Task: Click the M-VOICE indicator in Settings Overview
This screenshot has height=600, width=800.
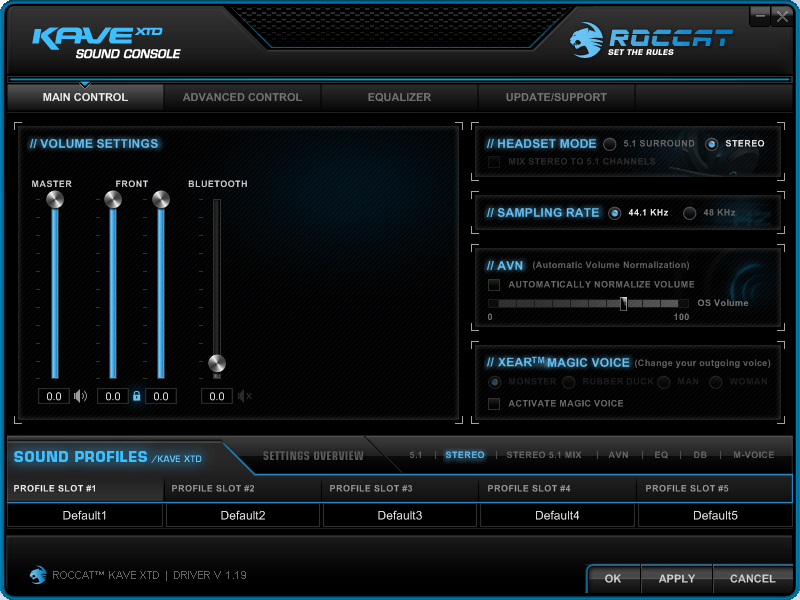Action: tap(754, 455)
